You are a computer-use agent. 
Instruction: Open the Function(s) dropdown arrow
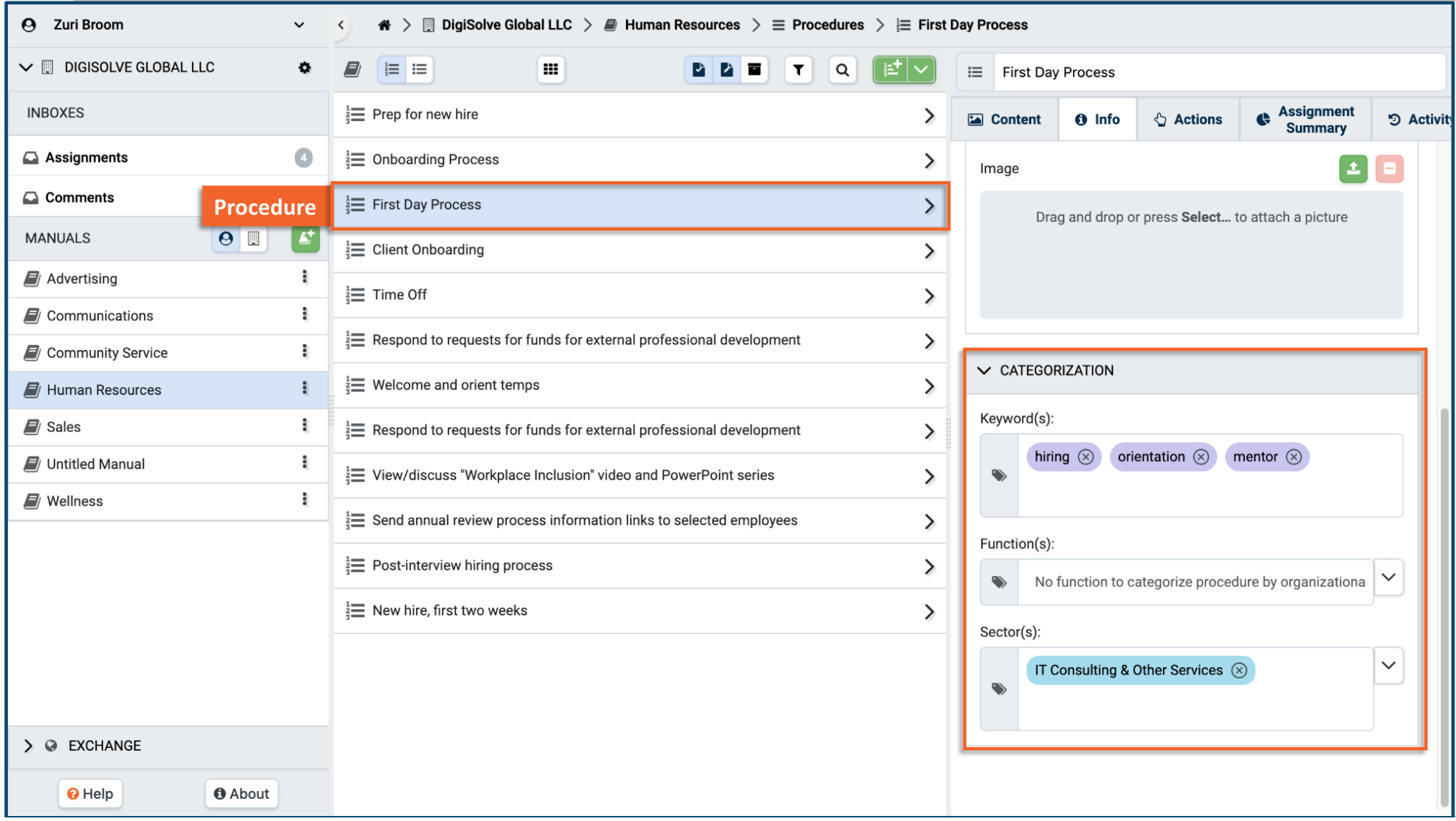(1388, 578)
